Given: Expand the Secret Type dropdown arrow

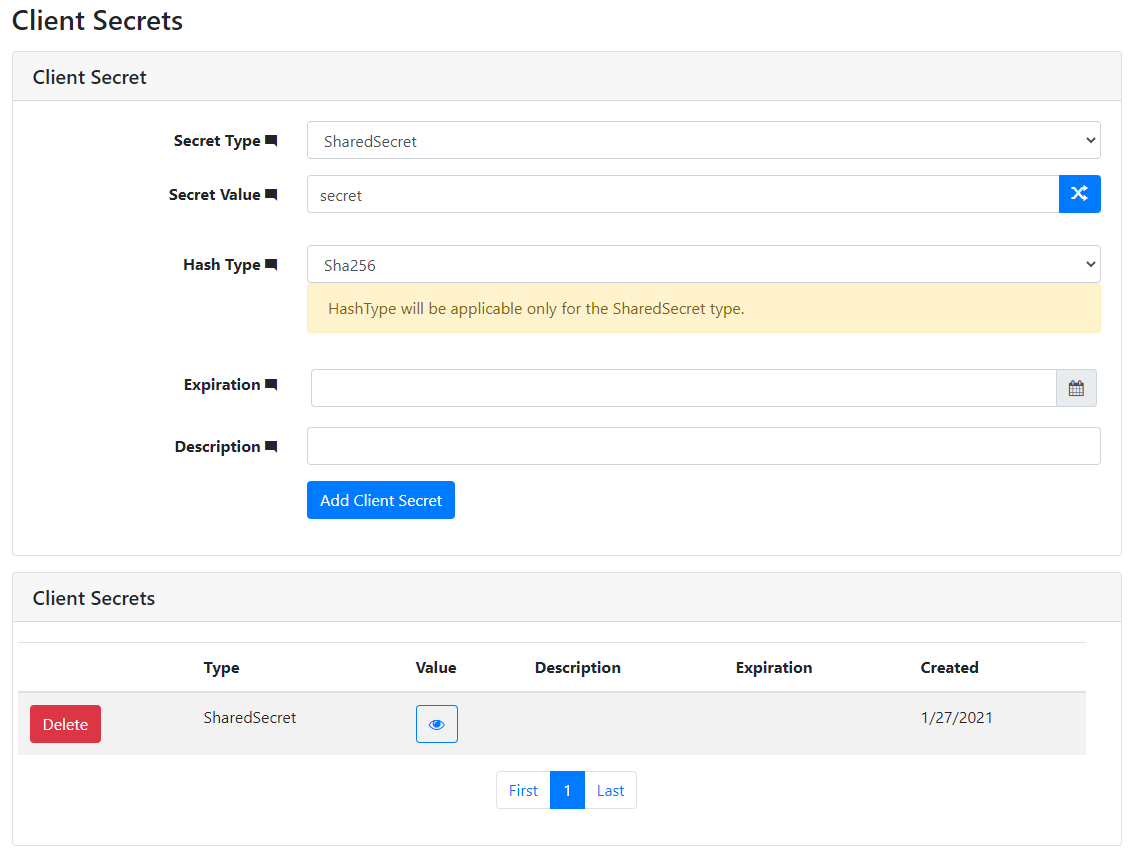Looking at the screenshot, I should (1091, 140).
